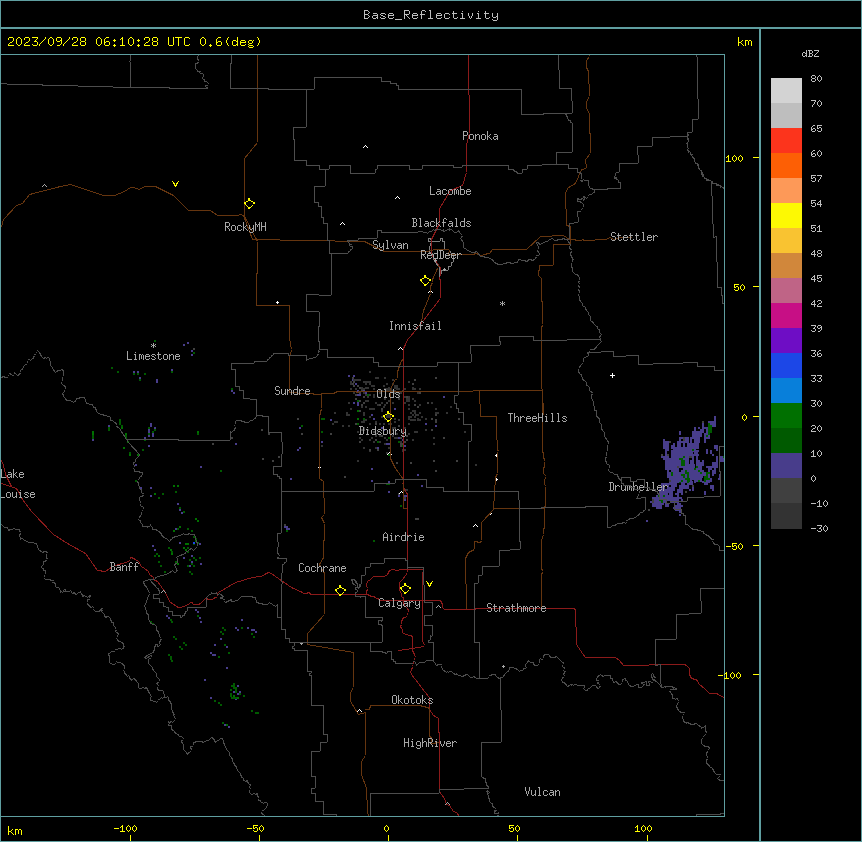This screenshot has height=842, width=862.
Task: Click the Base_Reflectivity title
Action: [x=431, y=15]
